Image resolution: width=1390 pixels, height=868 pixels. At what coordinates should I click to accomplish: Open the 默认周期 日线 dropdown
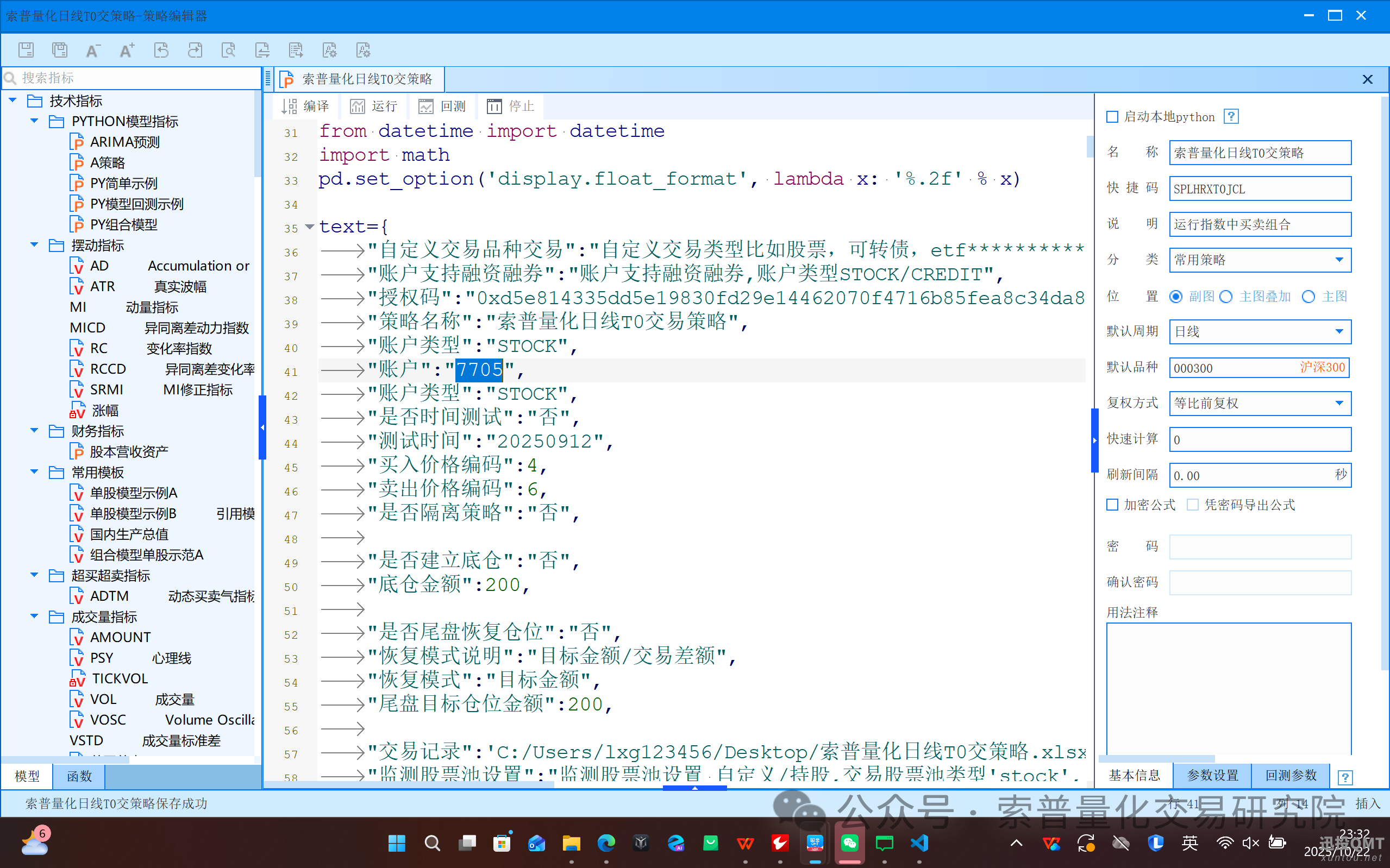(x=1339, y=332)
